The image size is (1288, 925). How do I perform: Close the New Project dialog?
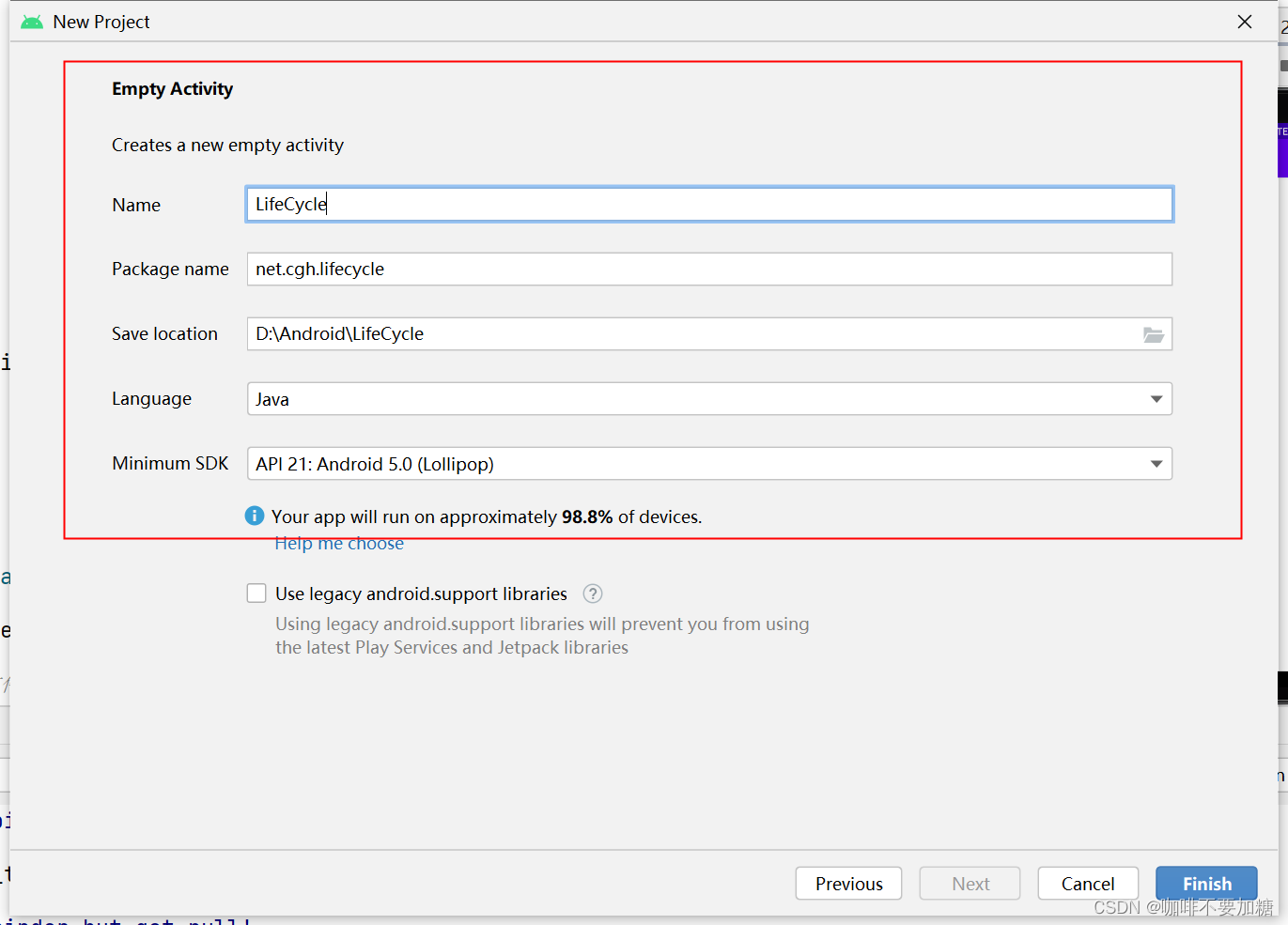[1245, 22]
